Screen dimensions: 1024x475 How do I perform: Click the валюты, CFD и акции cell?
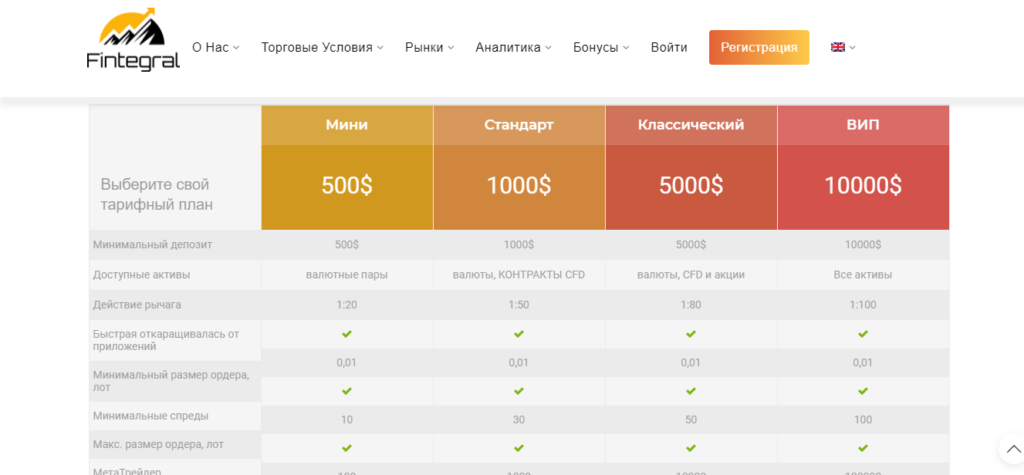pyautogui.click(x=691, y=275)
